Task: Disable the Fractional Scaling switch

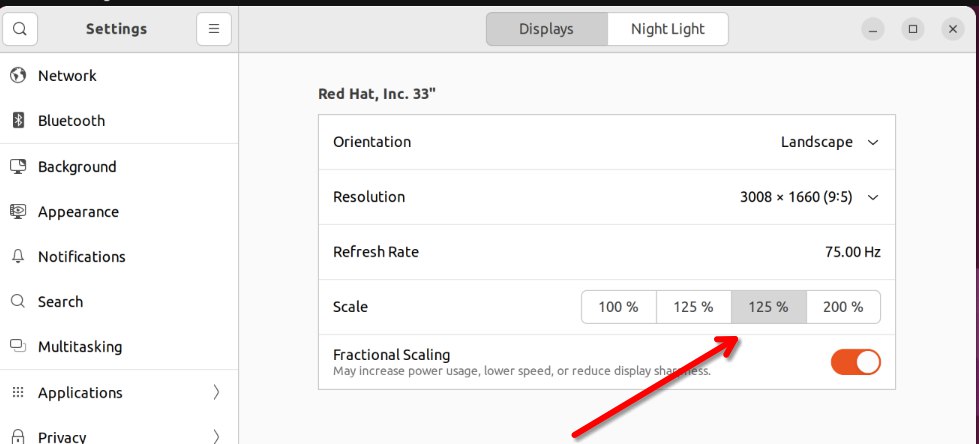Action: pos(855,362)
